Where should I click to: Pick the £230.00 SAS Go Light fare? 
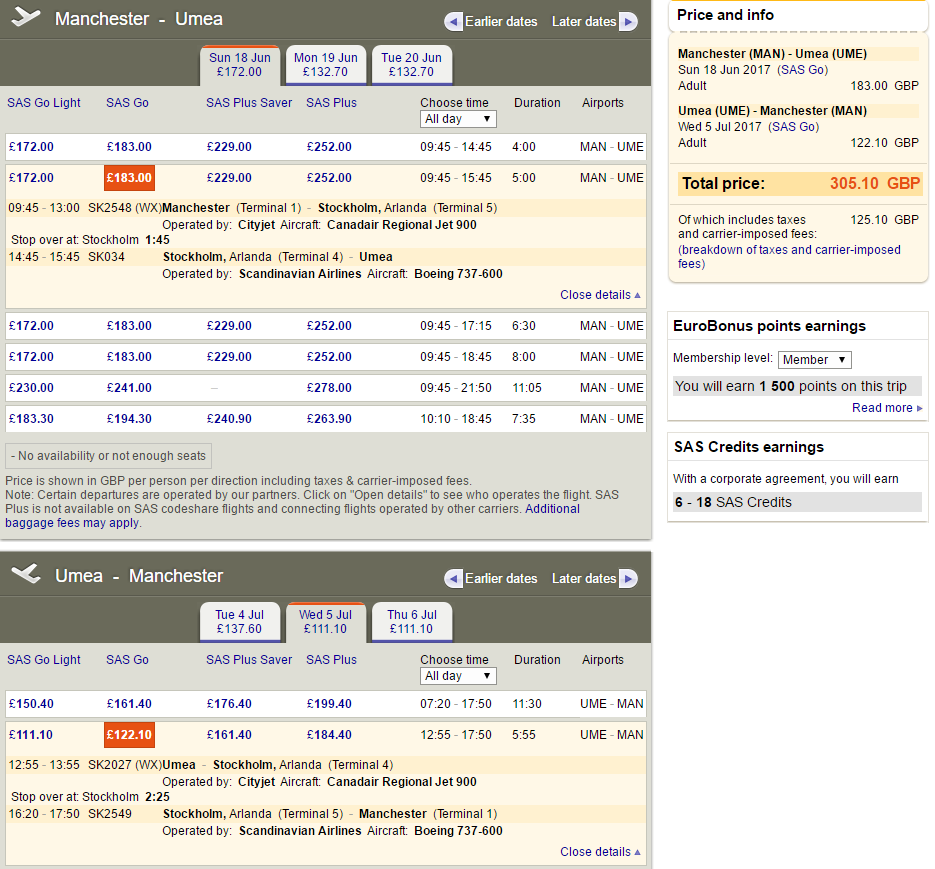coord(31,388)
